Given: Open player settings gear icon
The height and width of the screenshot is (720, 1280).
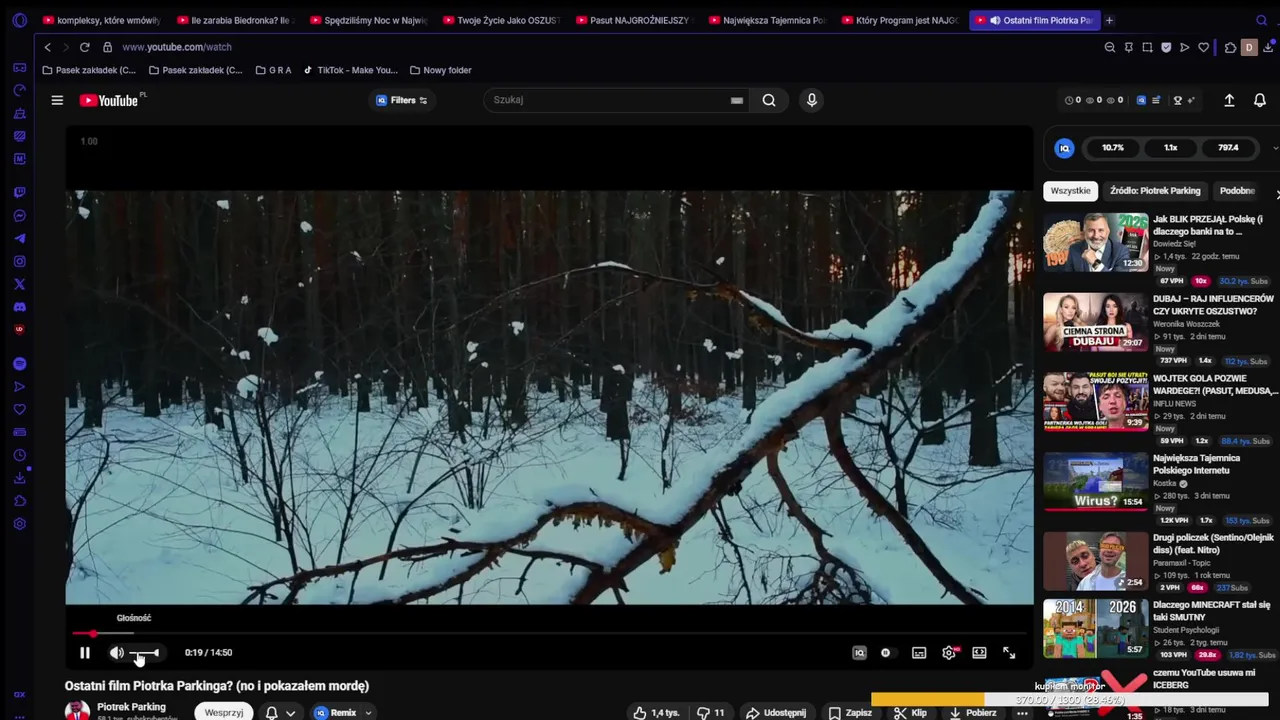Looking at the screenshot, I should [x=949, y=653].
